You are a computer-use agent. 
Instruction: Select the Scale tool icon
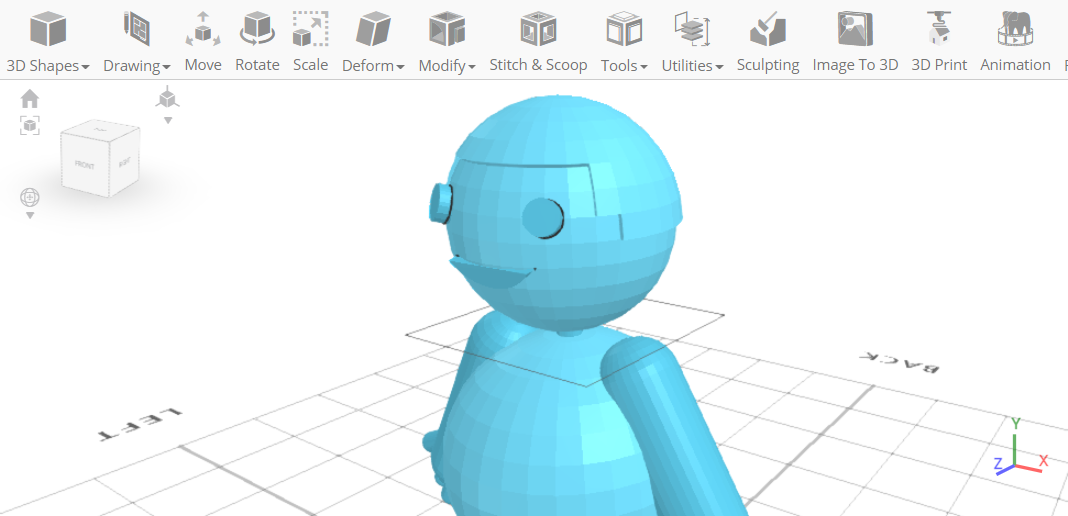pos(311,29)
